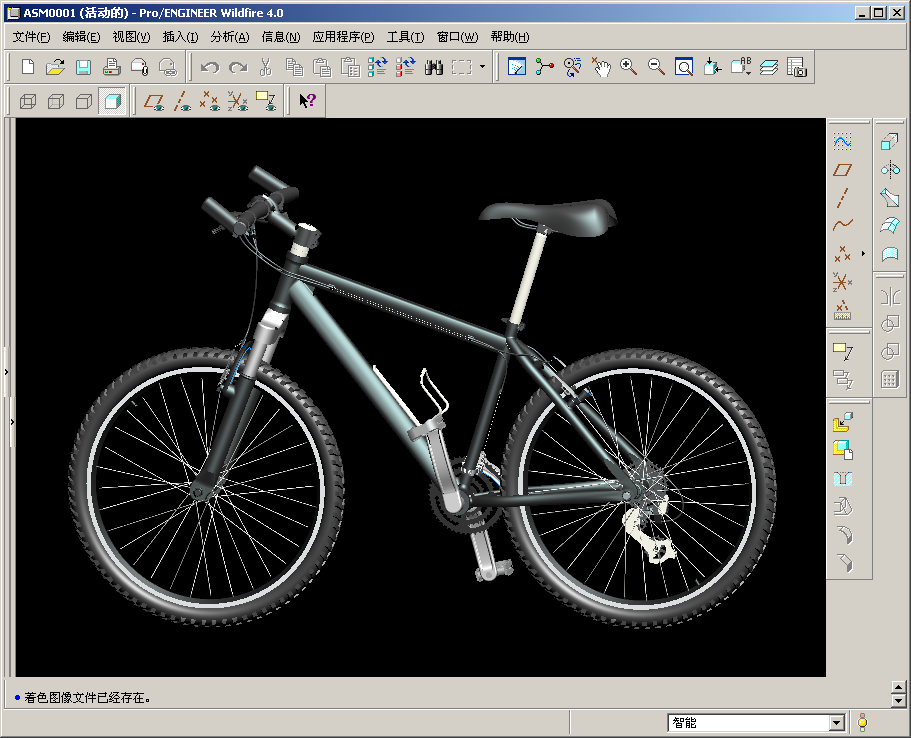Save the model with floppy icon
This screenshot has width=911, height=738.
[x=83, y=67]
